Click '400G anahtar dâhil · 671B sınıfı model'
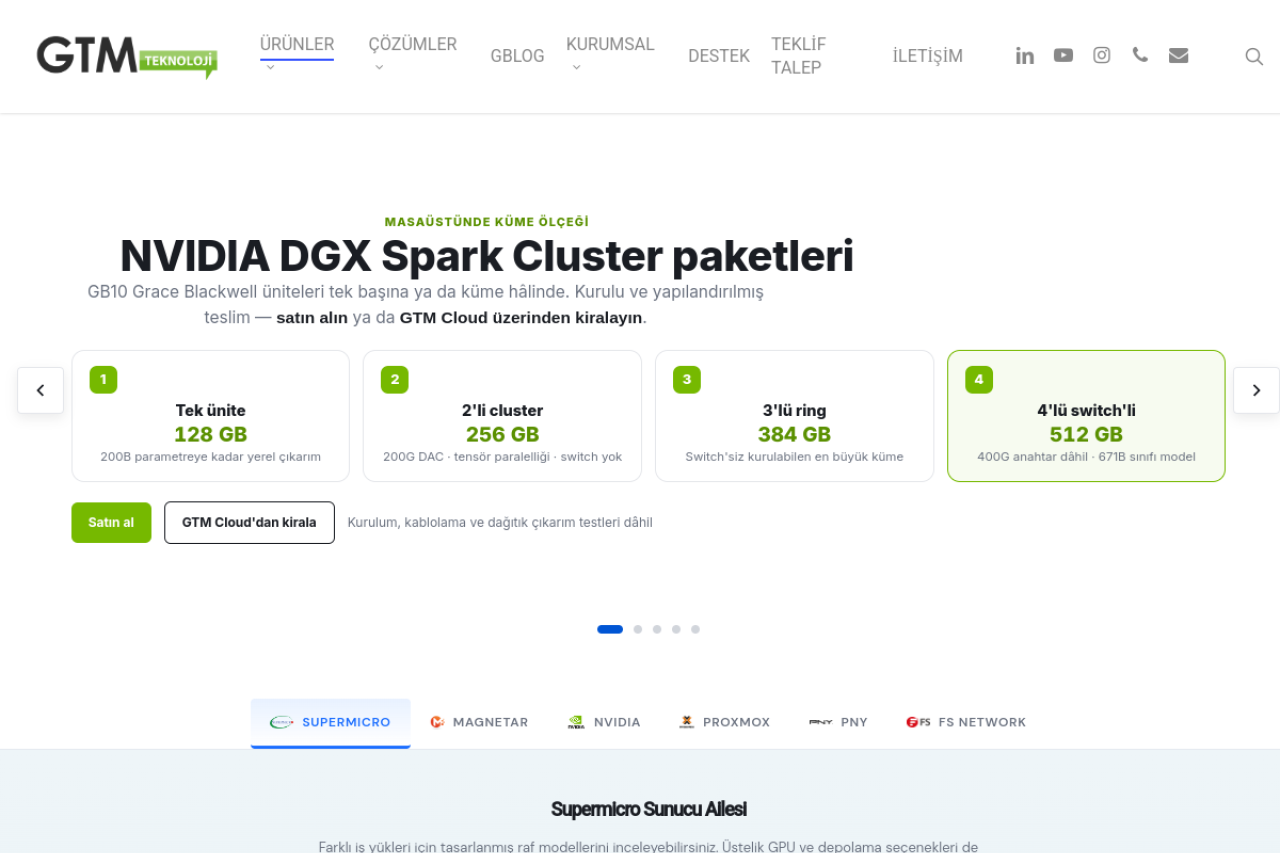The image size is (1280, 853). [x=1086, y=457]
